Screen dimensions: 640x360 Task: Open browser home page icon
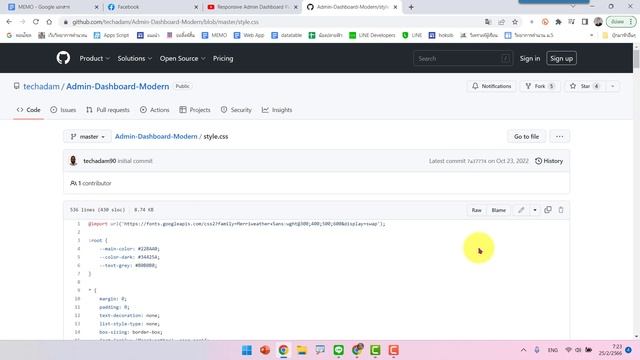[49, 22]
